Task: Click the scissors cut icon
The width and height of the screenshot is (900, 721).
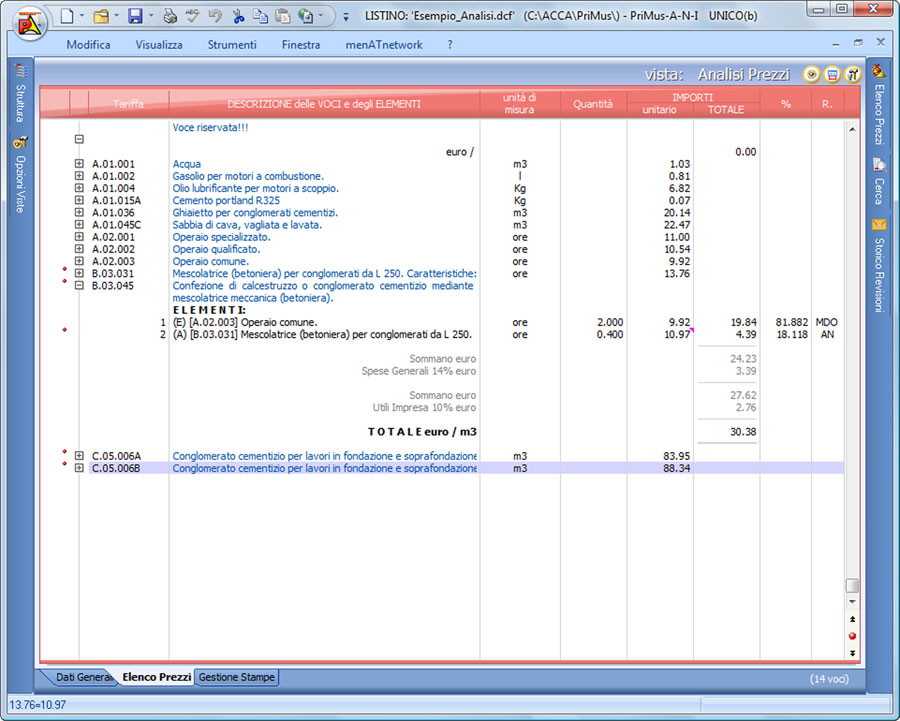Action: point(238,16)
